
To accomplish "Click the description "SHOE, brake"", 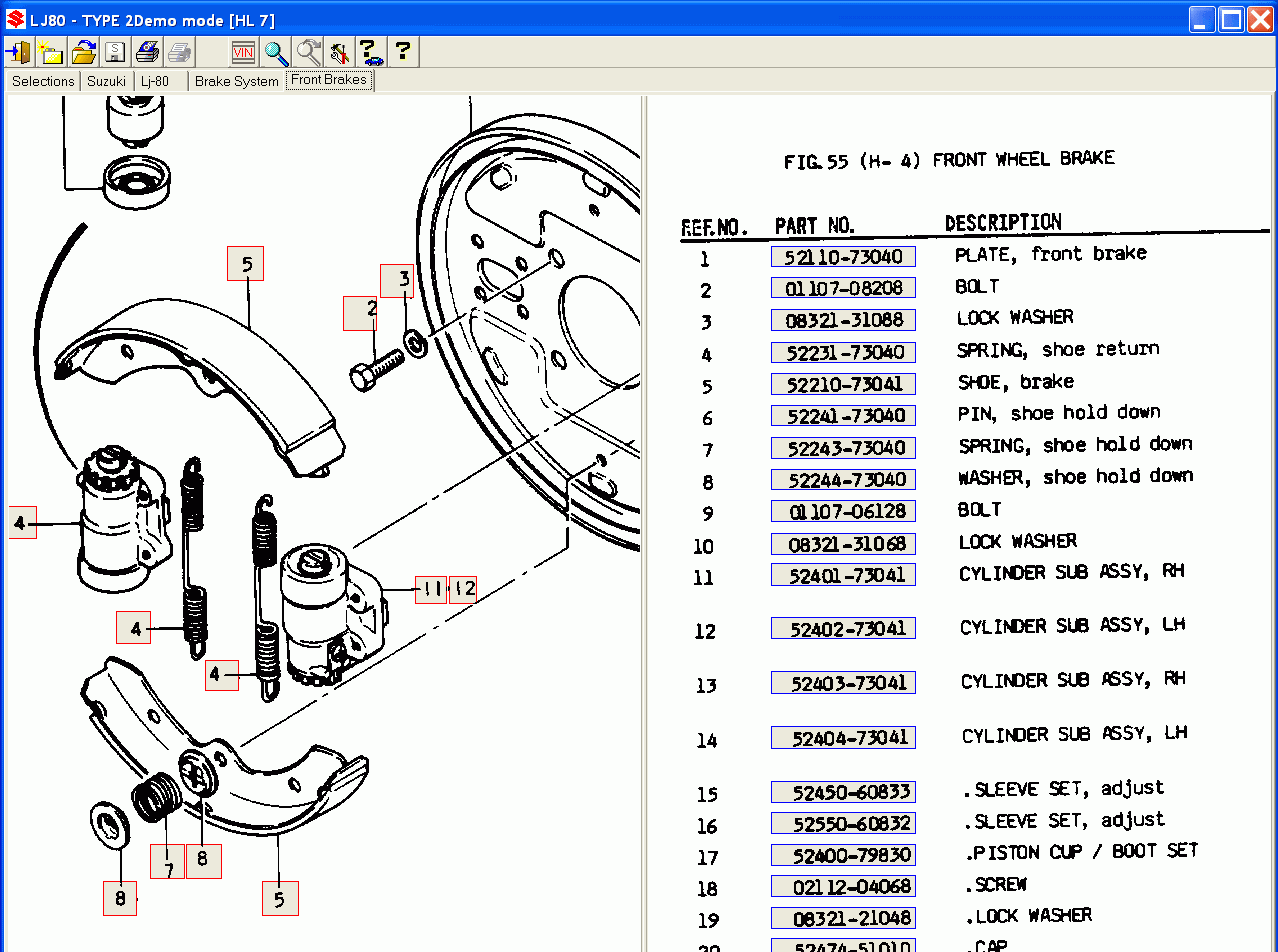I will (x=1016, y=382).
